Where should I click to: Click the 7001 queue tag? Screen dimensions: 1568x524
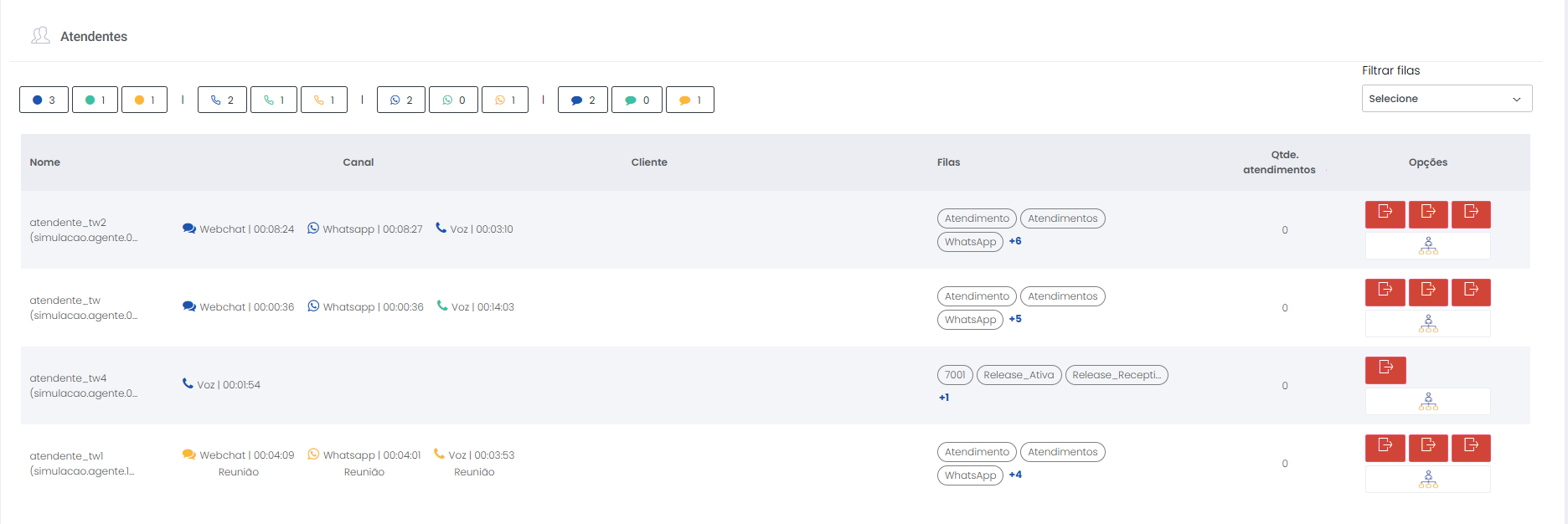(x=955, y=375)
